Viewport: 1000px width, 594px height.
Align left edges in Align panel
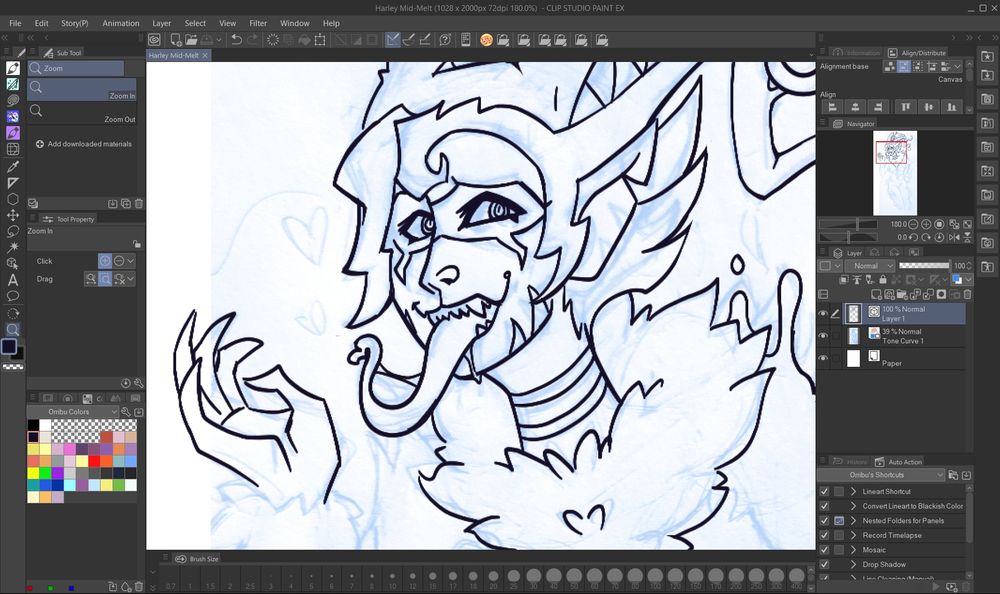click(x=832, y=107)
